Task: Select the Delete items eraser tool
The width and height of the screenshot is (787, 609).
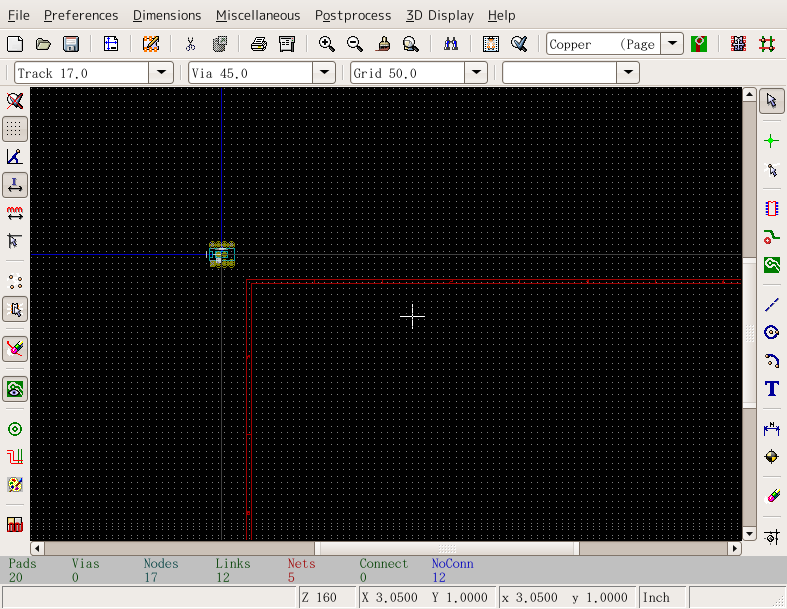Action: [x=771, y=497]
